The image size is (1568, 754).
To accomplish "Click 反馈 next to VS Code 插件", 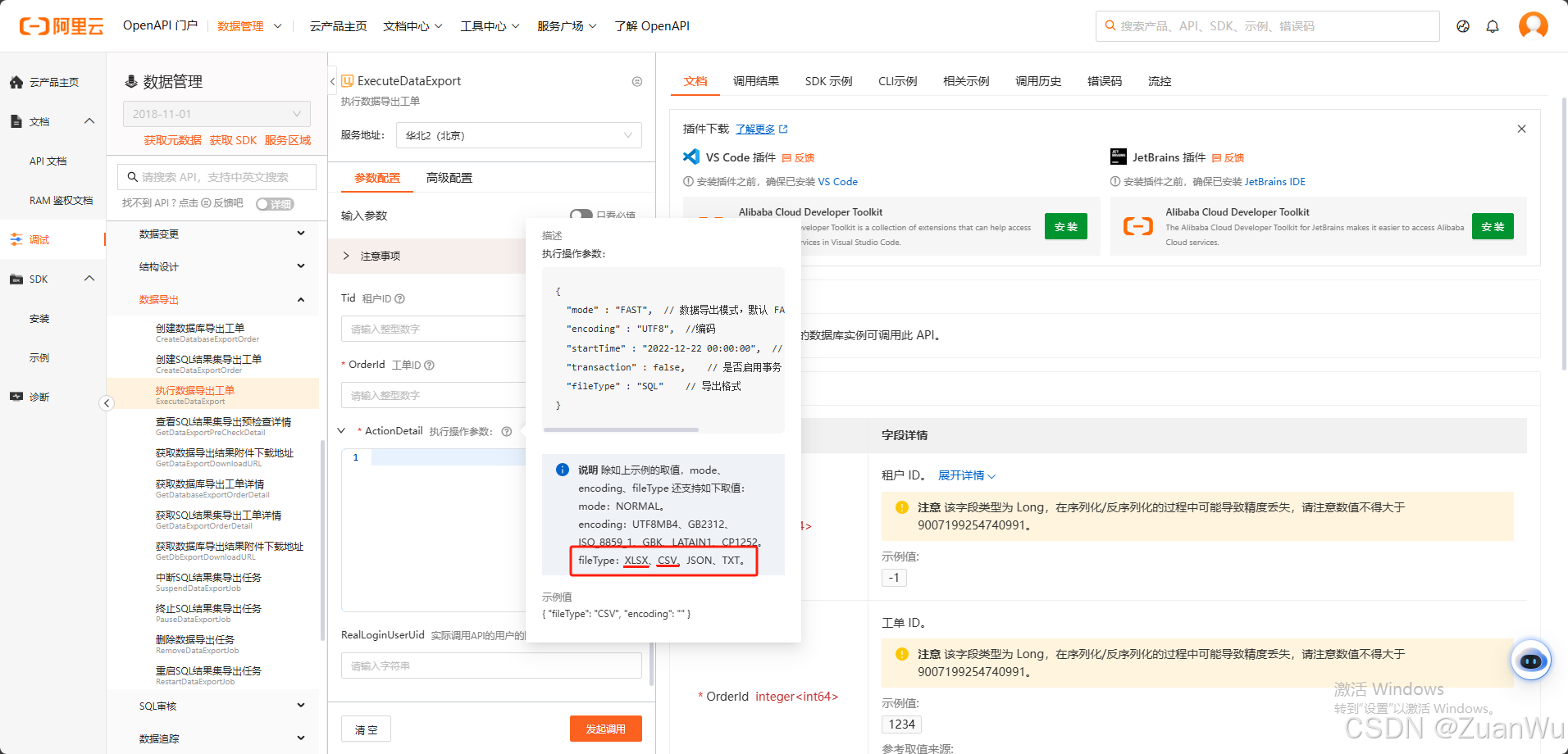I will tap(799, 158).
